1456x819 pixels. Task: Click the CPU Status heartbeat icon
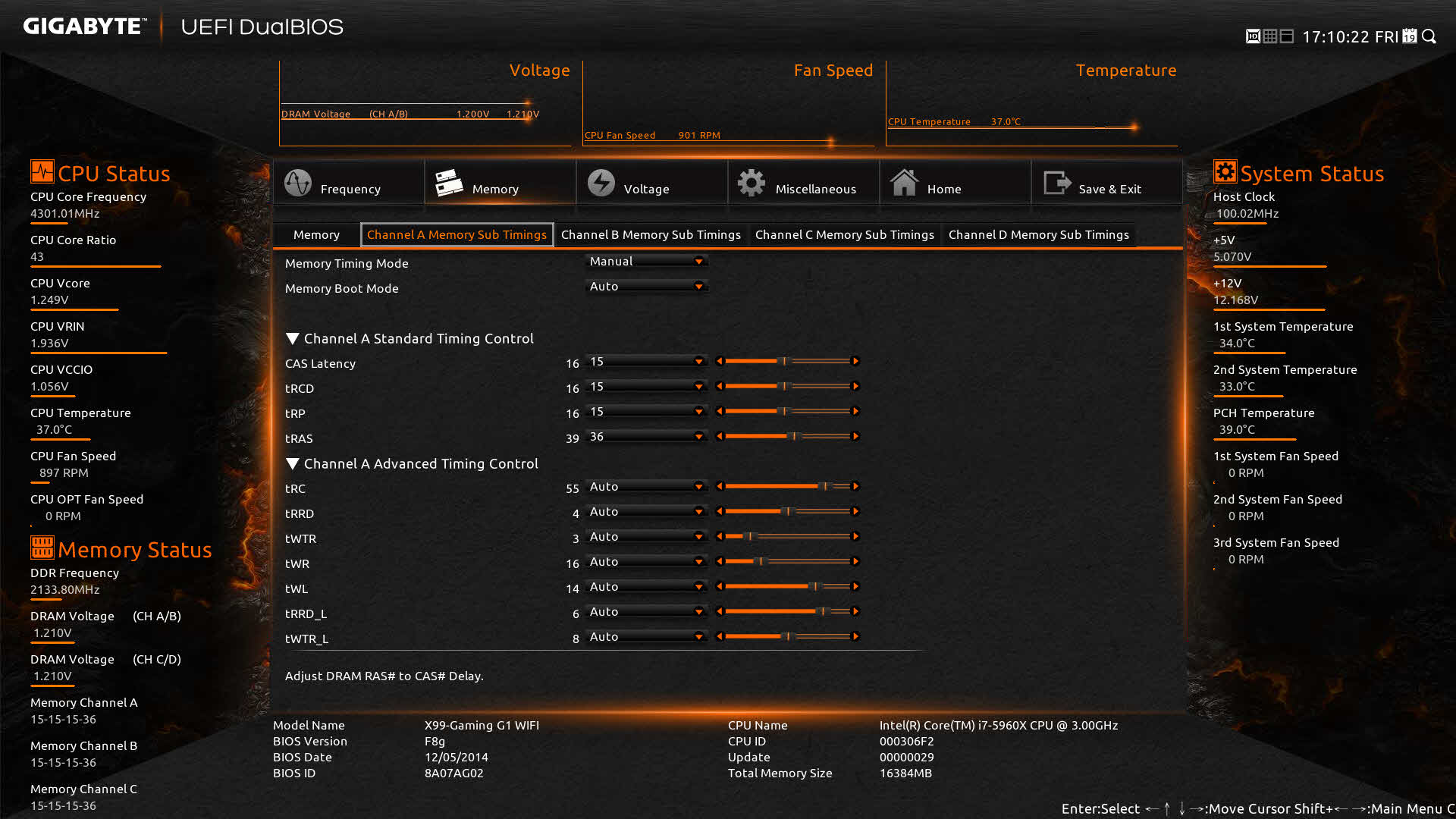[42, 171]
